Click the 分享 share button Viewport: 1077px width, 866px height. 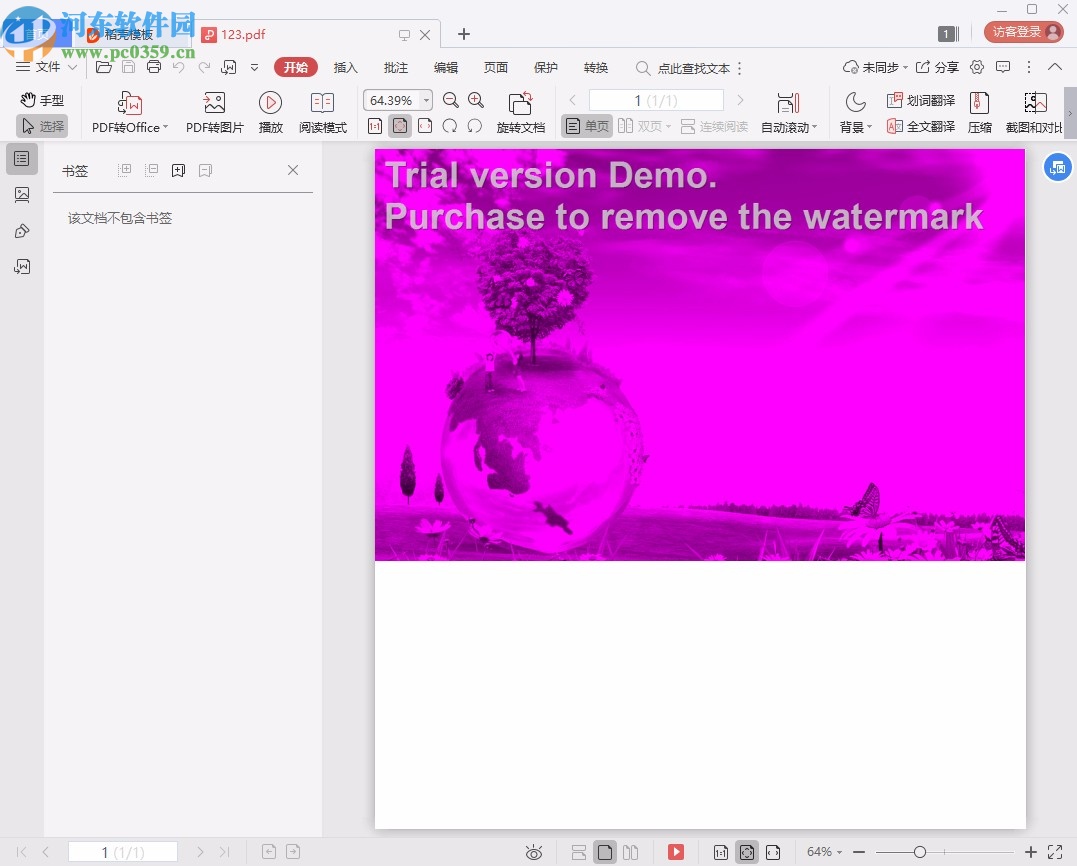[938, 68]
